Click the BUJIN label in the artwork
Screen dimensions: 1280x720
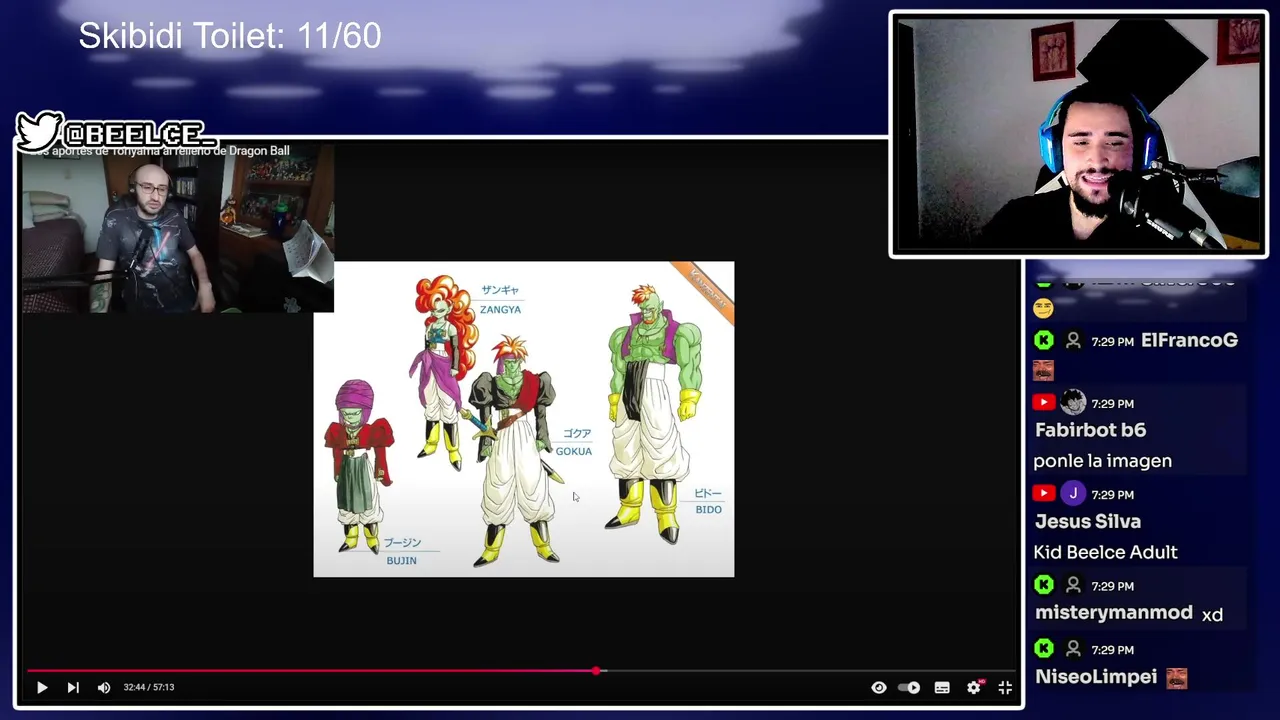[x=401, y=560]
